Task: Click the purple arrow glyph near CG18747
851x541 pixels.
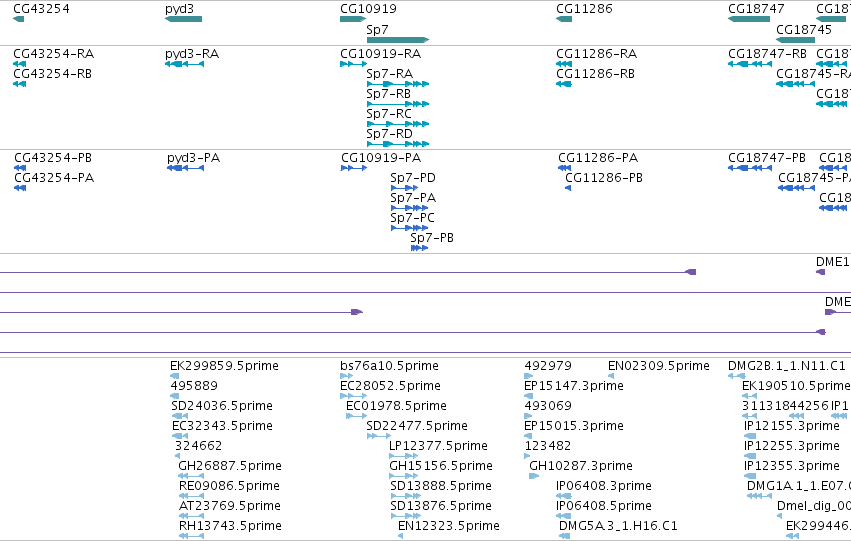Action: tap(691, 272)
